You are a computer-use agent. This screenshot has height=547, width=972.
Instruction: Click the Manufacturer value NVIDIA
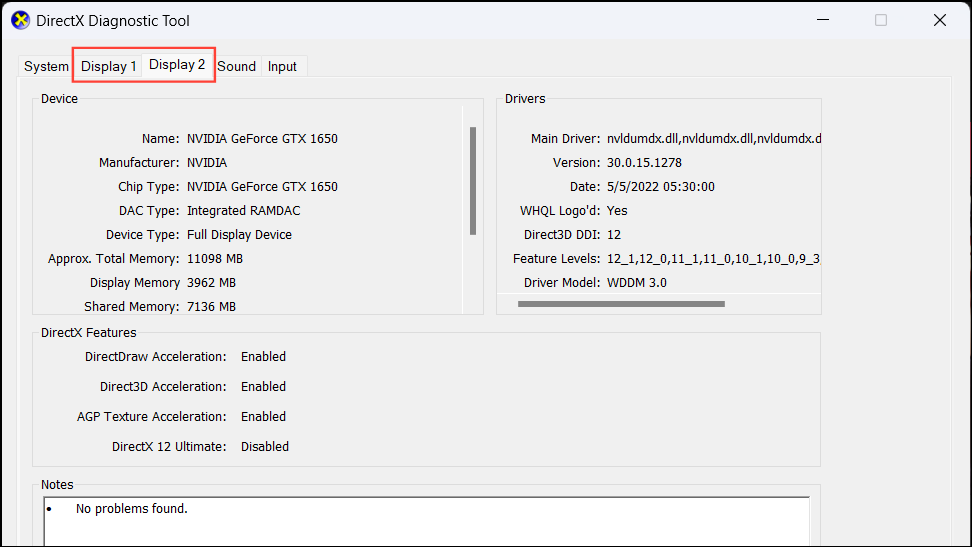click(x=207, y=162)
